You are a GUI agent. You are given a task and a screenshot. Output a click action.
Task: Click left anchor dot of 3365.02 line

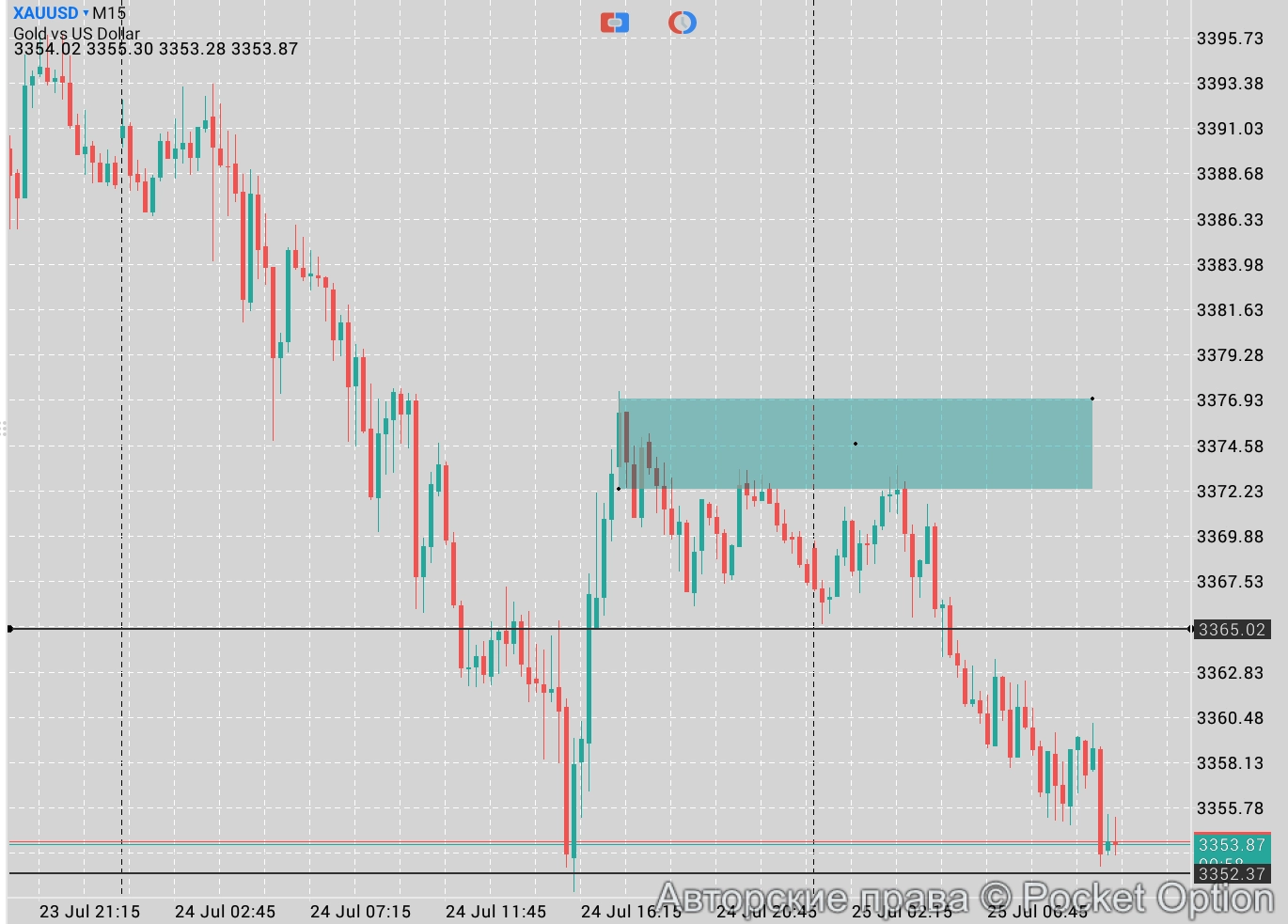pos(10,629)
